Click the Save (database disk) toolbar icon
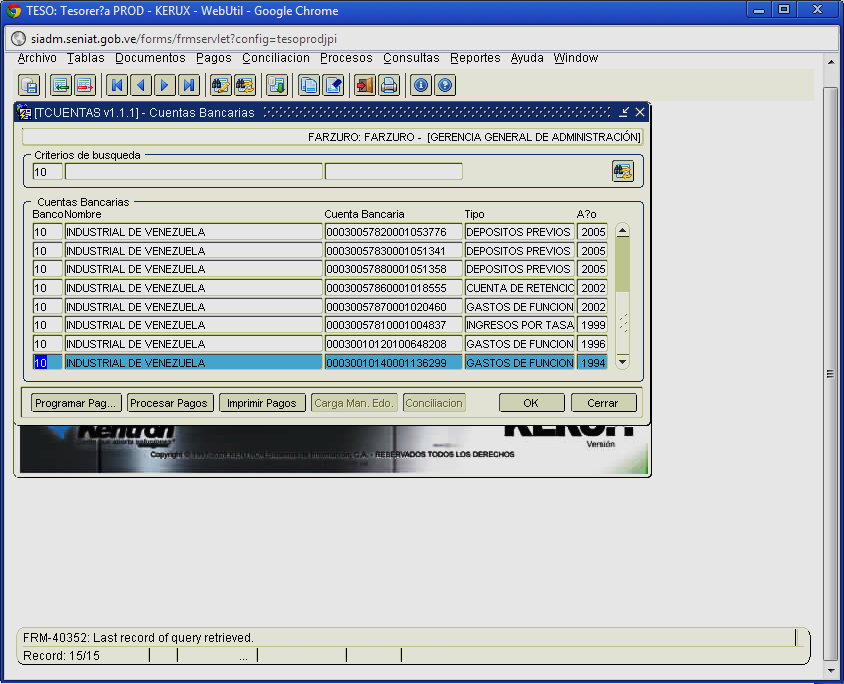This screenshot has width=844, height=684. click(x=29, y=85)
